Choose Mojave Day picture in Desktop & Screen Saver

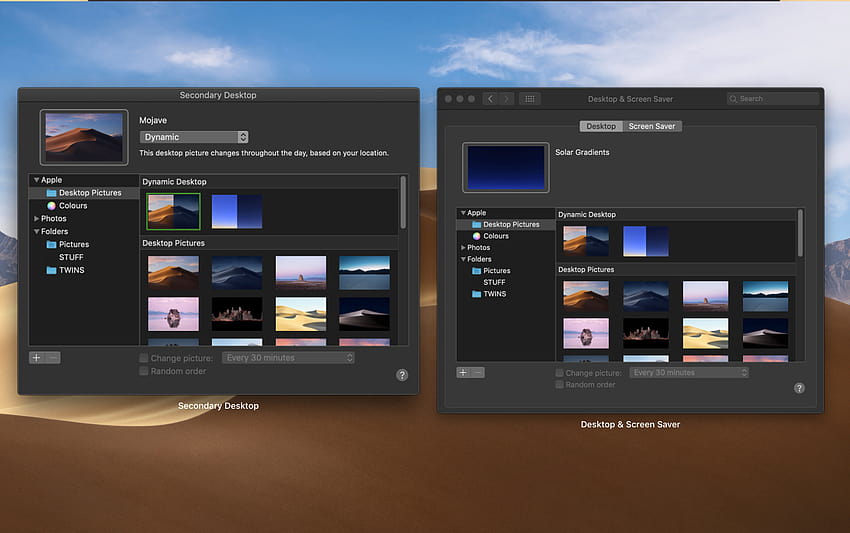tap(586, 296)
